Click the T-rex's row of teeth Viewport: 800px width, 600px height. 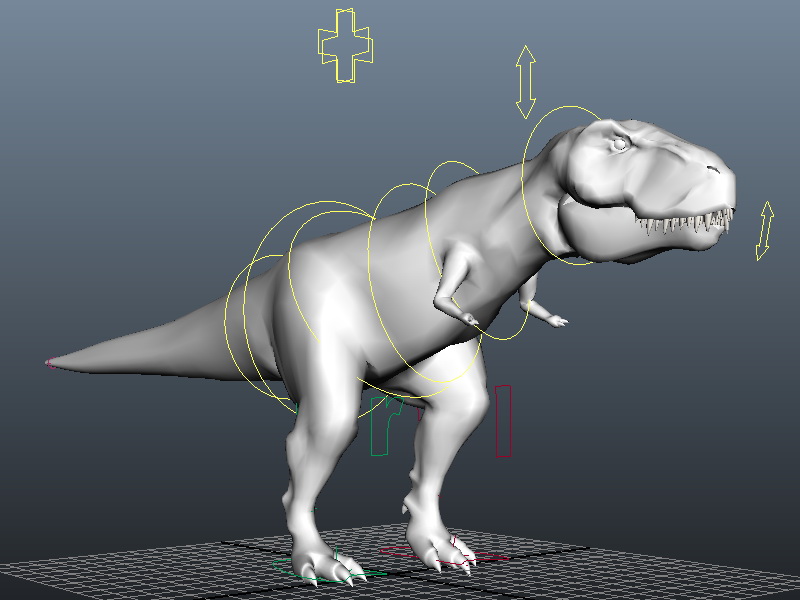coord(684,221)
